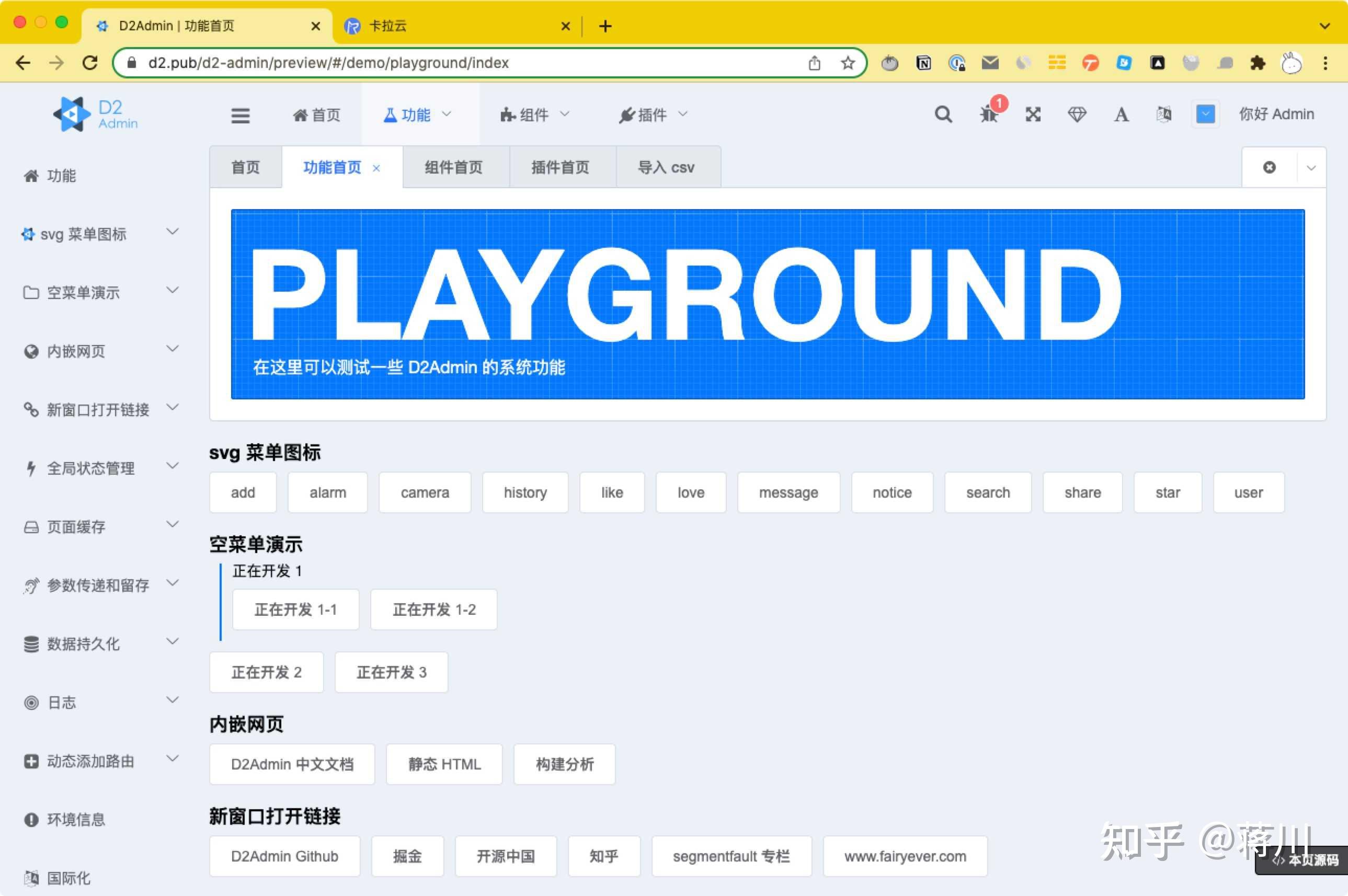This screenshot has height=896, width=1348.
Task: Select the 'search' svg menu icon card
Action: click(987, 492)
